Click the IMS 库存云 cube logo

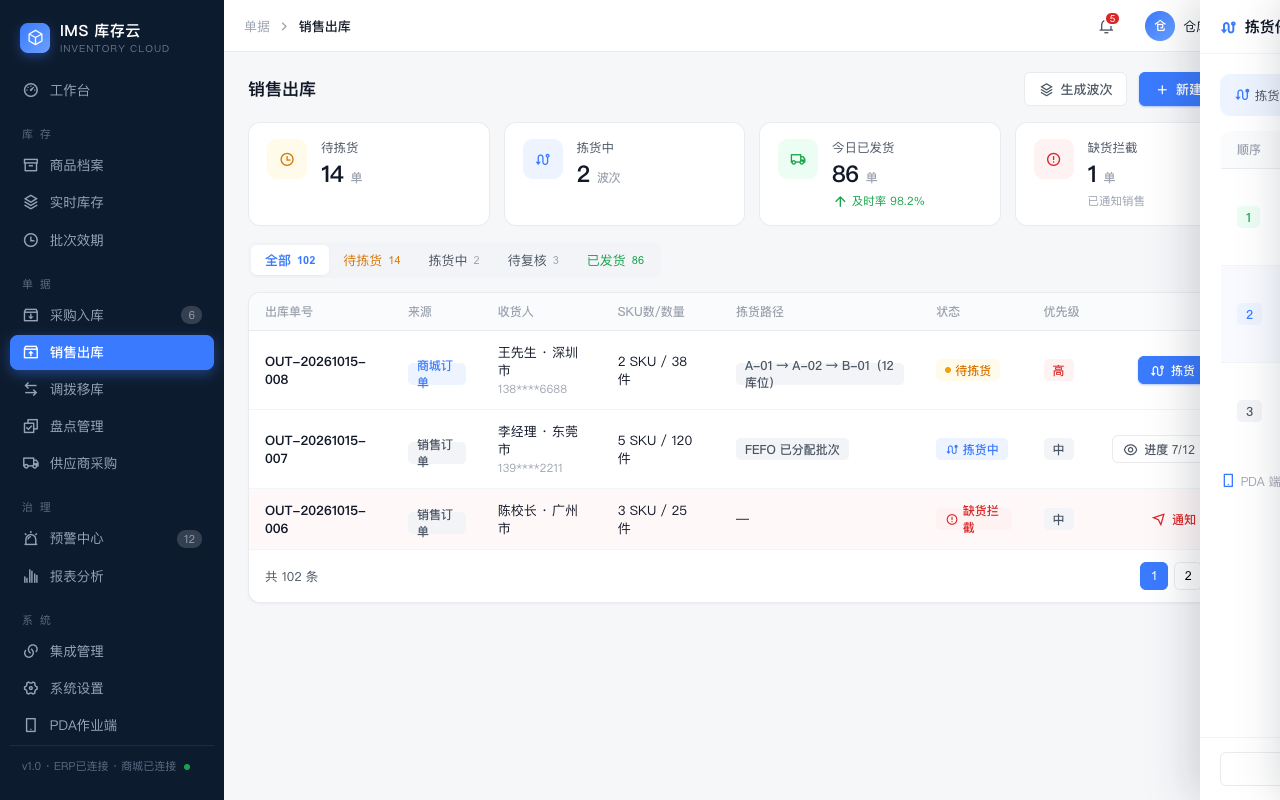click(35, 38)
